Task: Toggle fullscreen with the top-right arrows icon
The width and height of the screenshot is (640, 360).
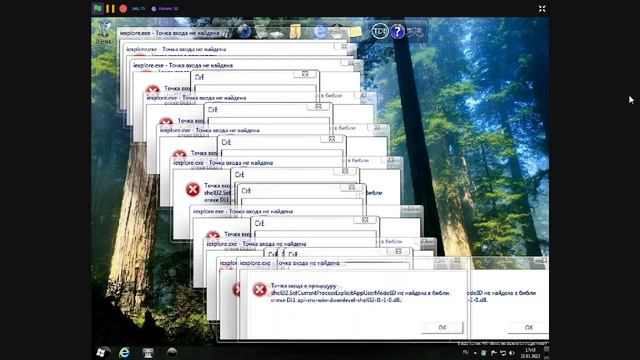Action: [x=542, y=9]
